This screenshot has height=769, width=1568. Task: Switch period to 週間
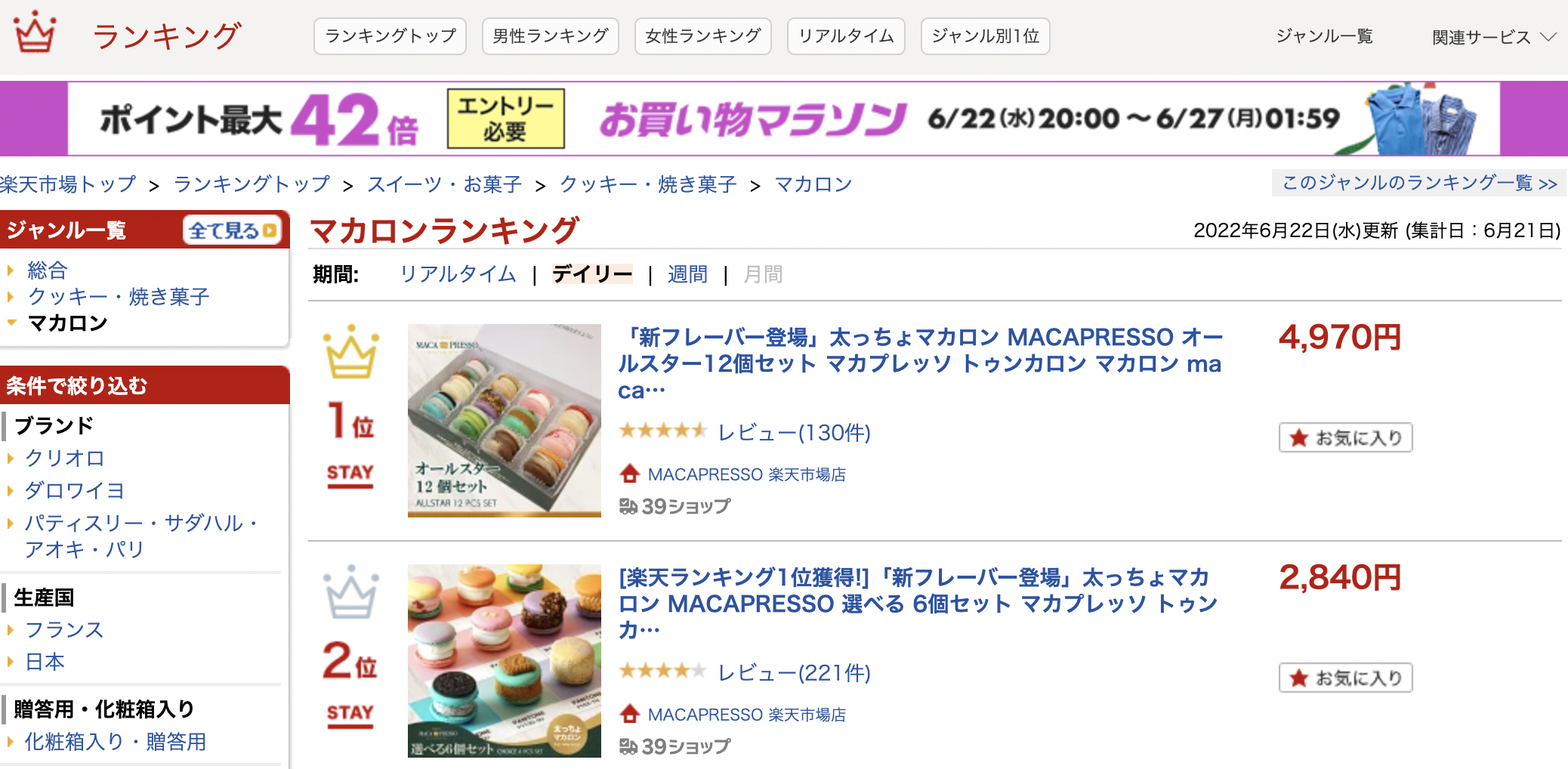pos(687,274)
